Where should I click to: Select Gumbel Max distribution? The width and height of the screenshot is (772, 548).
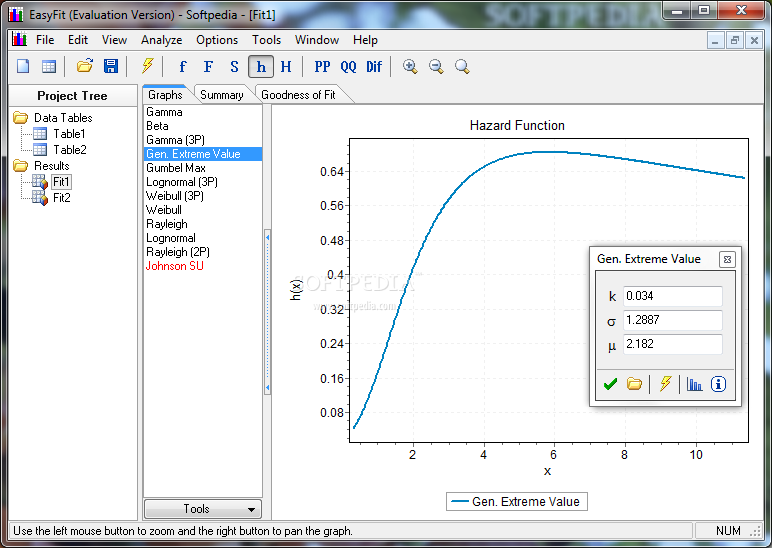(x=202, y=168)
